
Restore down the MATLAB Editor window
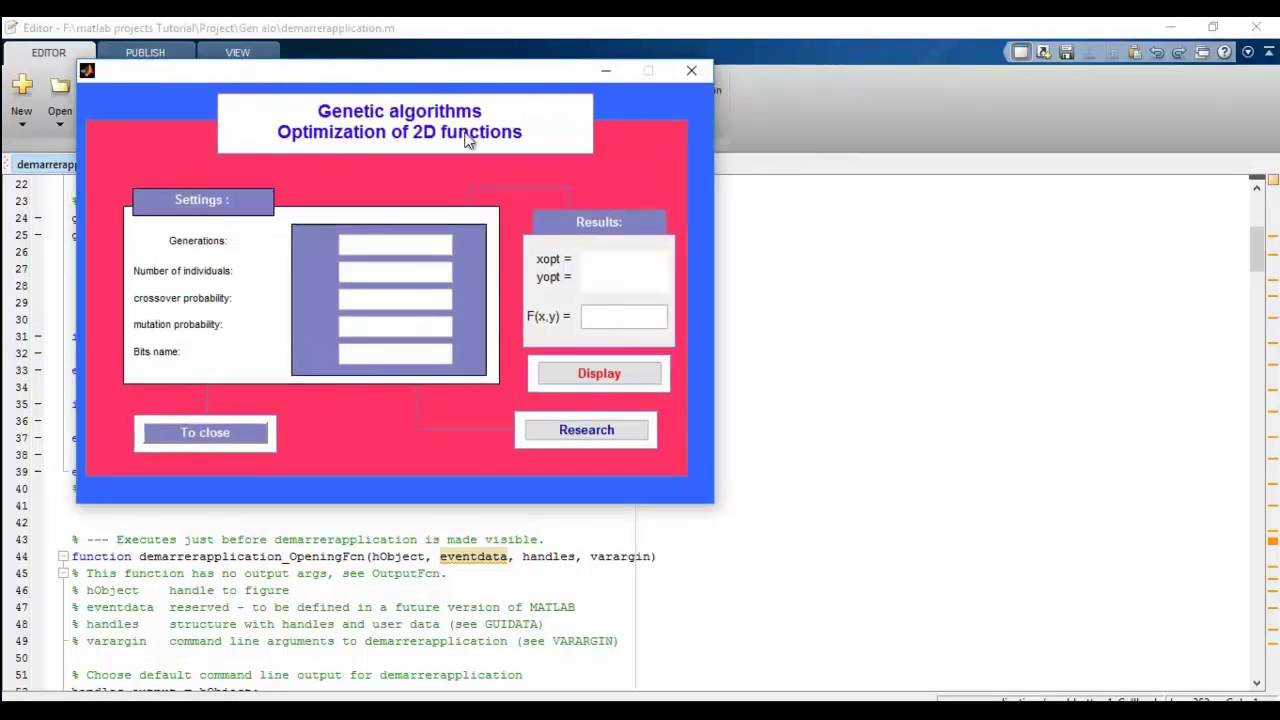1213,27
